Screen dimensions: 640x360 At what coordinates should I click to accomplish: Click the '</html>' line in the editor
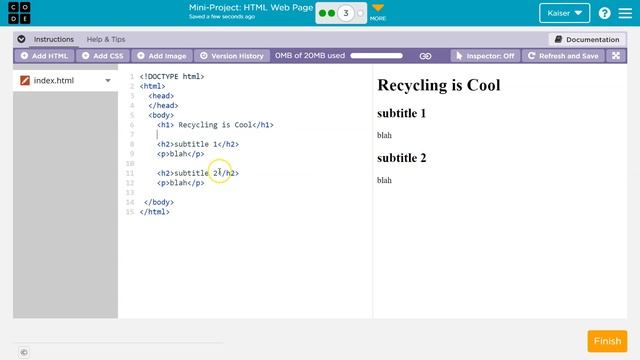click(155, 212)
